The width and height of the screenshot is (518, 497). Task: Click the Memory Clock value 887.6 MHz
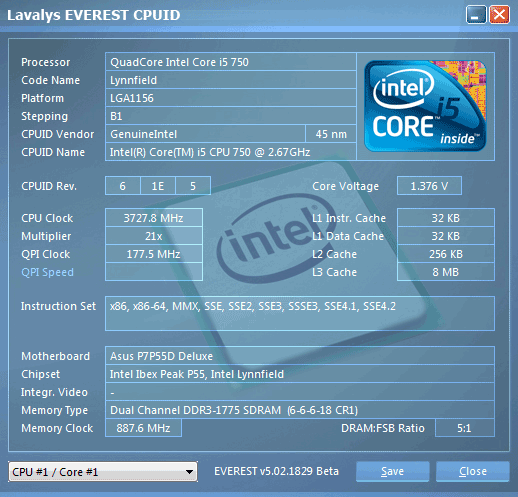click(143, 428)
